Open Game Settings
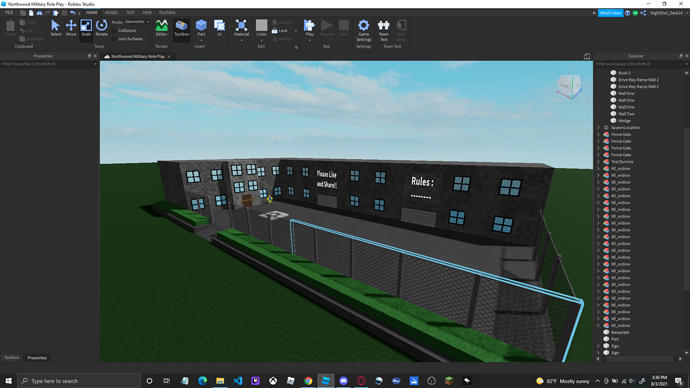Viewport: 690px width, 388px height. [x=363, y=30]
